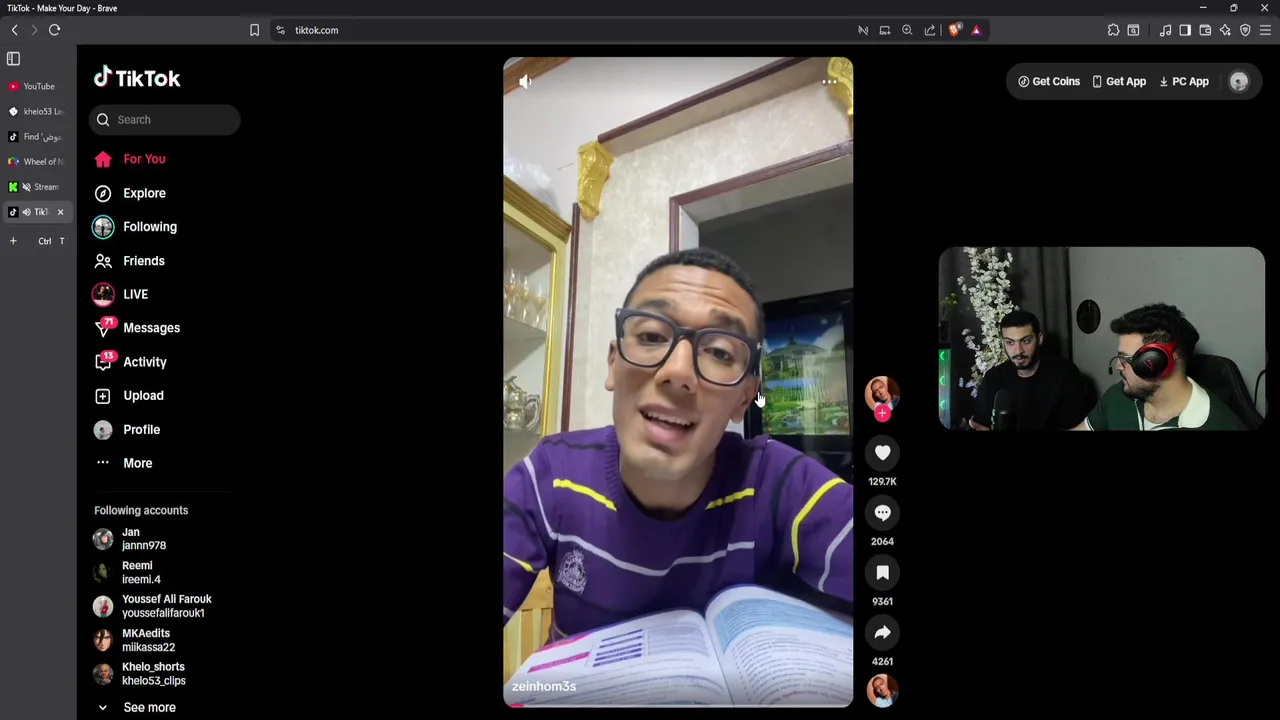
Task: Open the Brave hamburger main menu
Action: pos(1265,30)
